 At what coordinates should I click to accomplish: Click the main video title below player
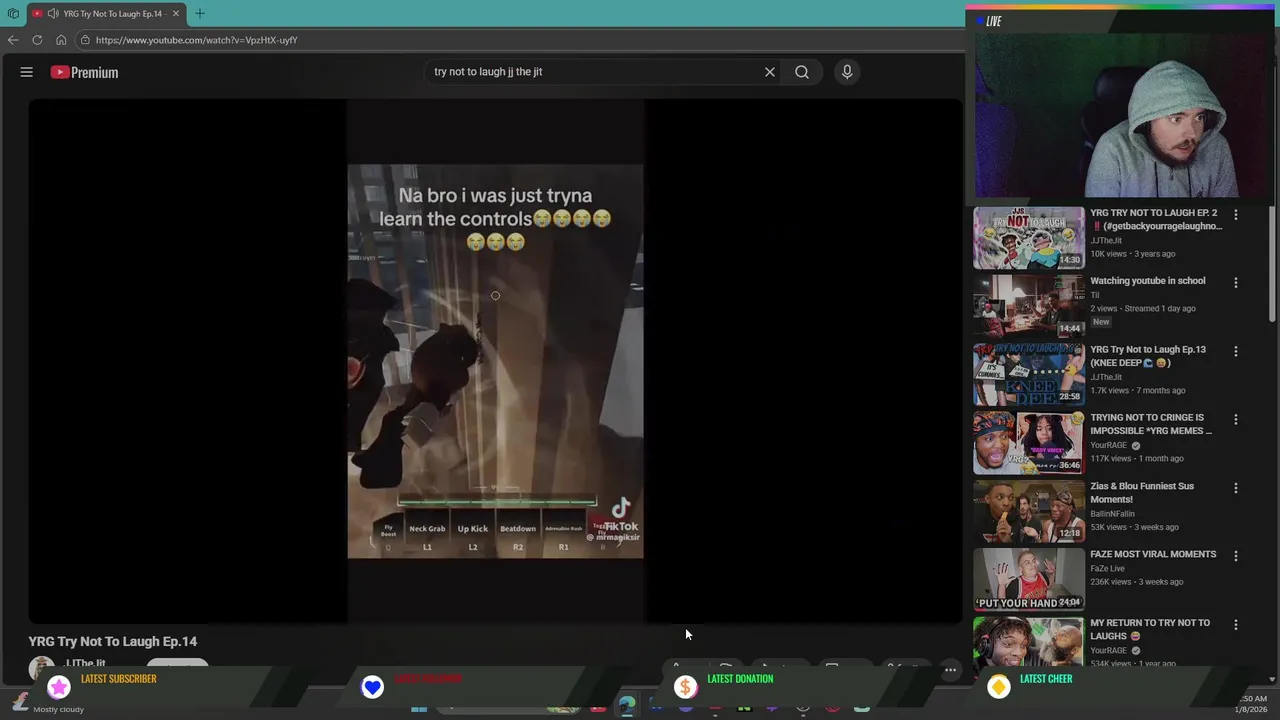pos(113,641)
